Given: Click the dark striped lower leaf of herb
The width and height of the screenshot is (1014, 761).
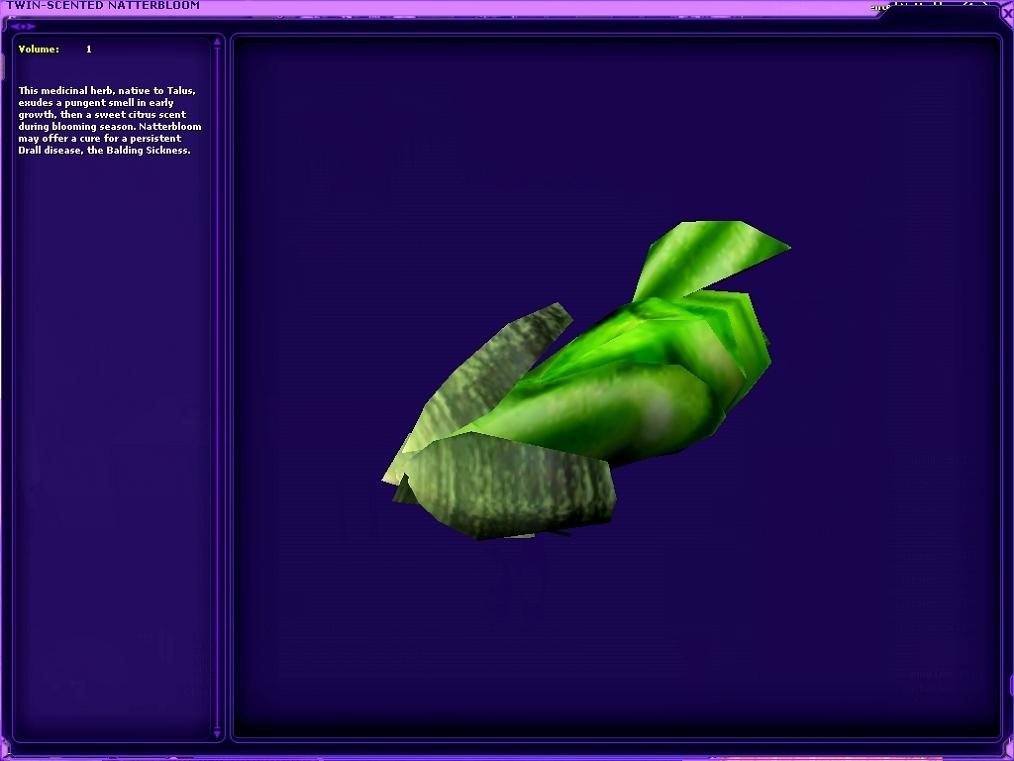Looking at the screenshot, I should point(510,490).
